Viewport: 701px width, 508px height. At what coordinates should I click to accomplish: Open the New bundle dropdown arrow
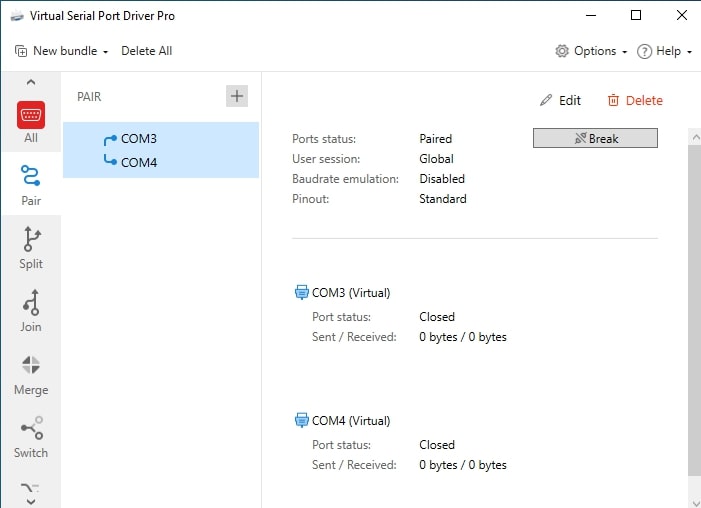coord(106,52)
